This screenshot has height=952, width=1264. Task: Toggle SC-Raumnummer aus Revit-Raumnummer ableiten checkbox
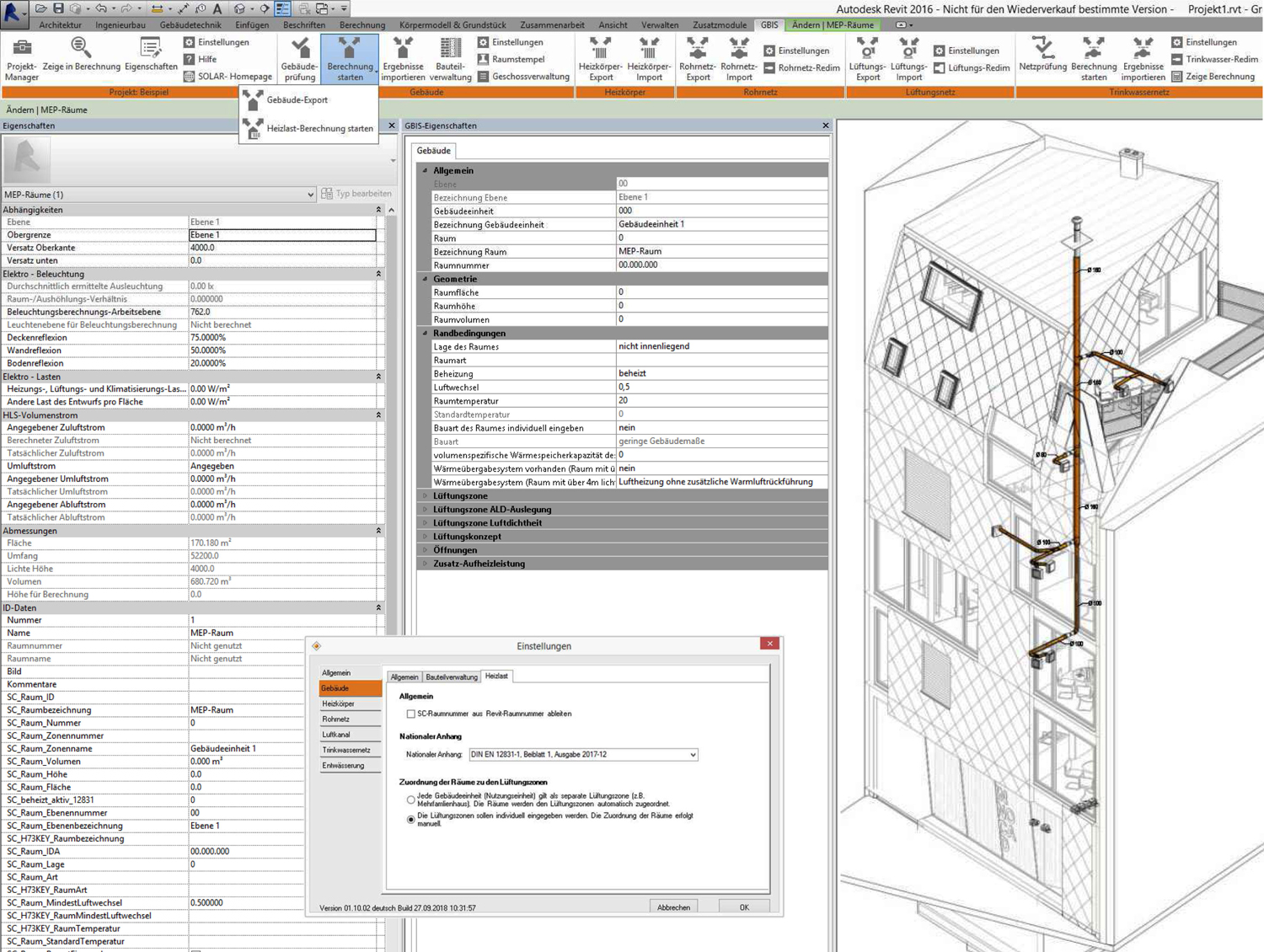coord(410,714)
